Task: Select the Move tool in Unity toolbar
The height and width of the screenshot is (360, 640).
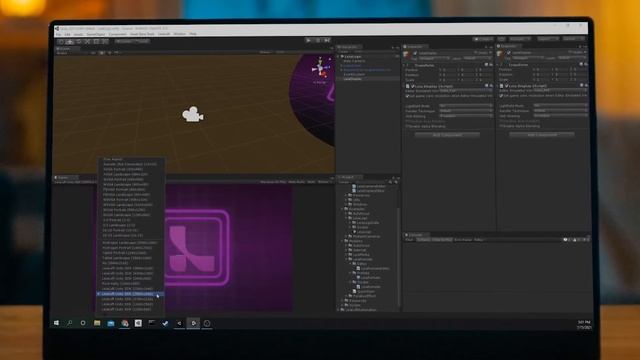Action: pyautogui.click(x=69, y=42)
